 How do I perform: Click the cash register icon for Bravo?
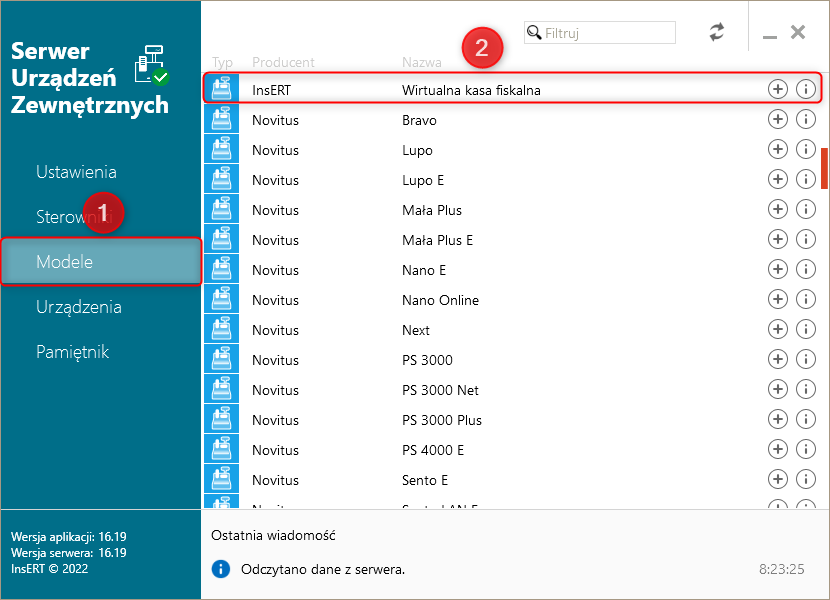pos(221,119)
